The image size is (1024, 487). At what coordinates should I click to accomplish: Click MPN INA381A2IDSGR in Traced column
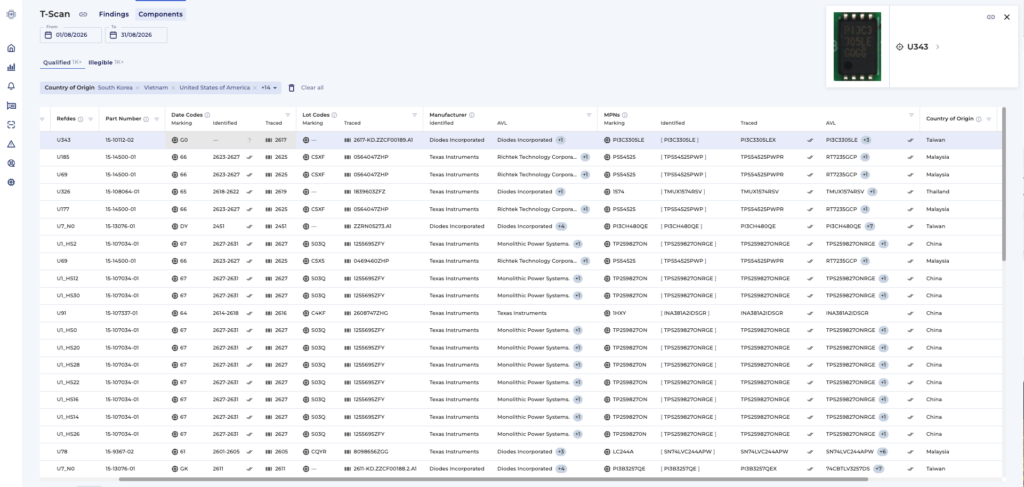(x=761, y=313)
